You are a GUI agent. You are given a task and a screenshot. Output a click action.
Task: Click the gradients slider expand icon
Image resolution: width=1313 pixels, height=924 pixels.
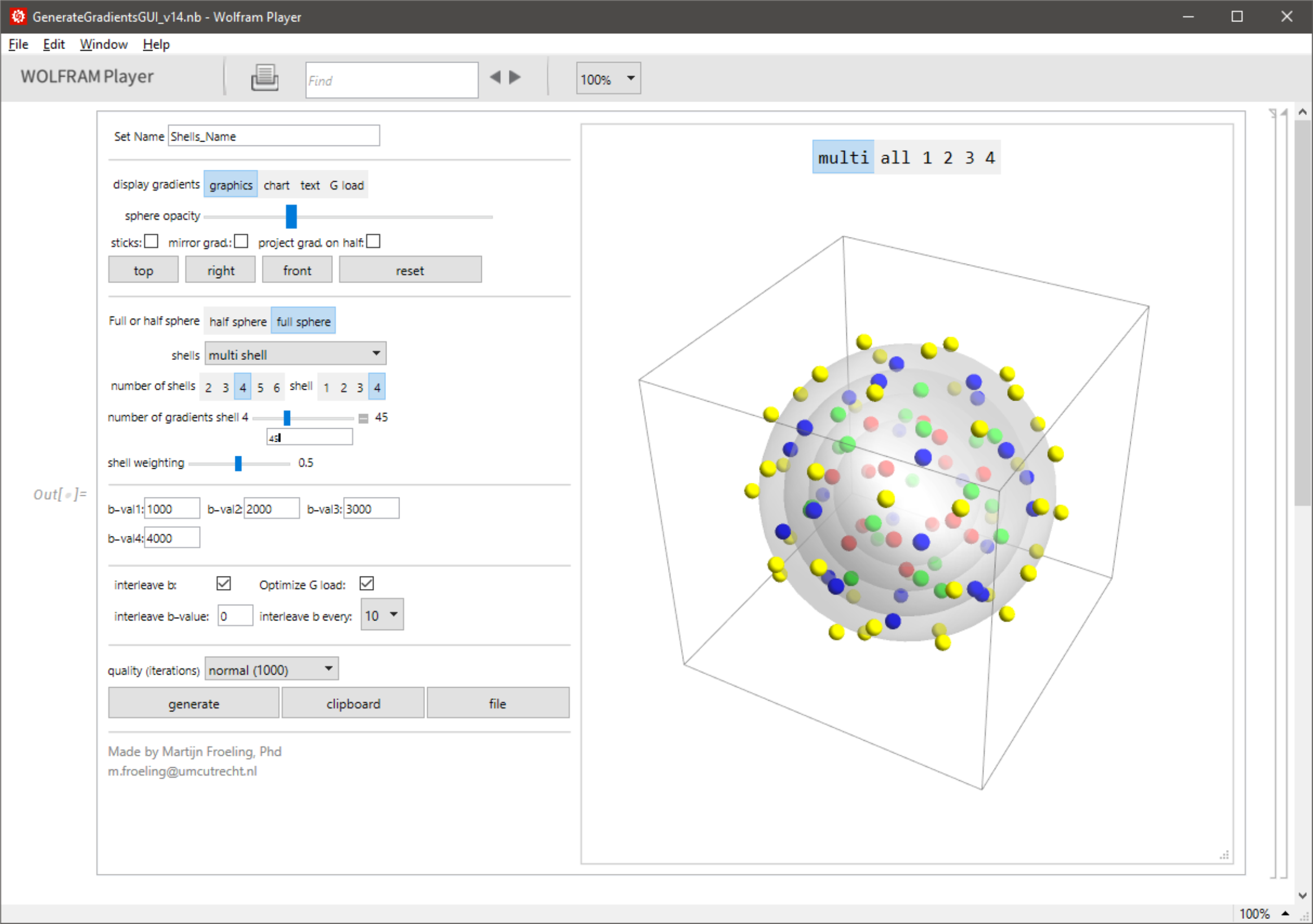363,419
